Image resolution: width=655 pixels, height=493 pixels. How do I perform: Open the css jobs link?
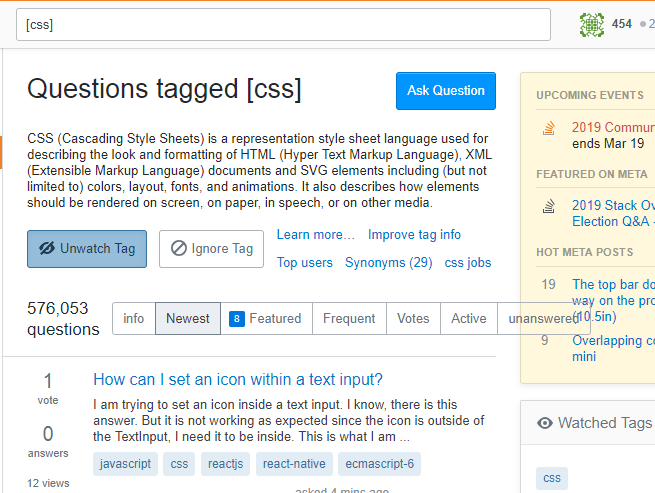tap(468, 263)
